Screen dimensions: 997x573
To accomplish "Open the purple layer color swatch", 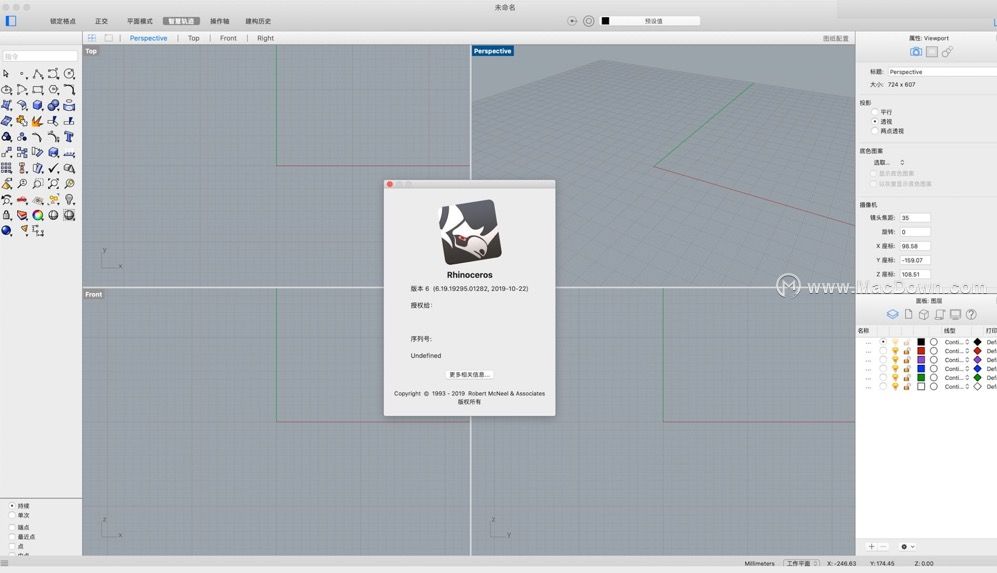I will coord(921,360).
